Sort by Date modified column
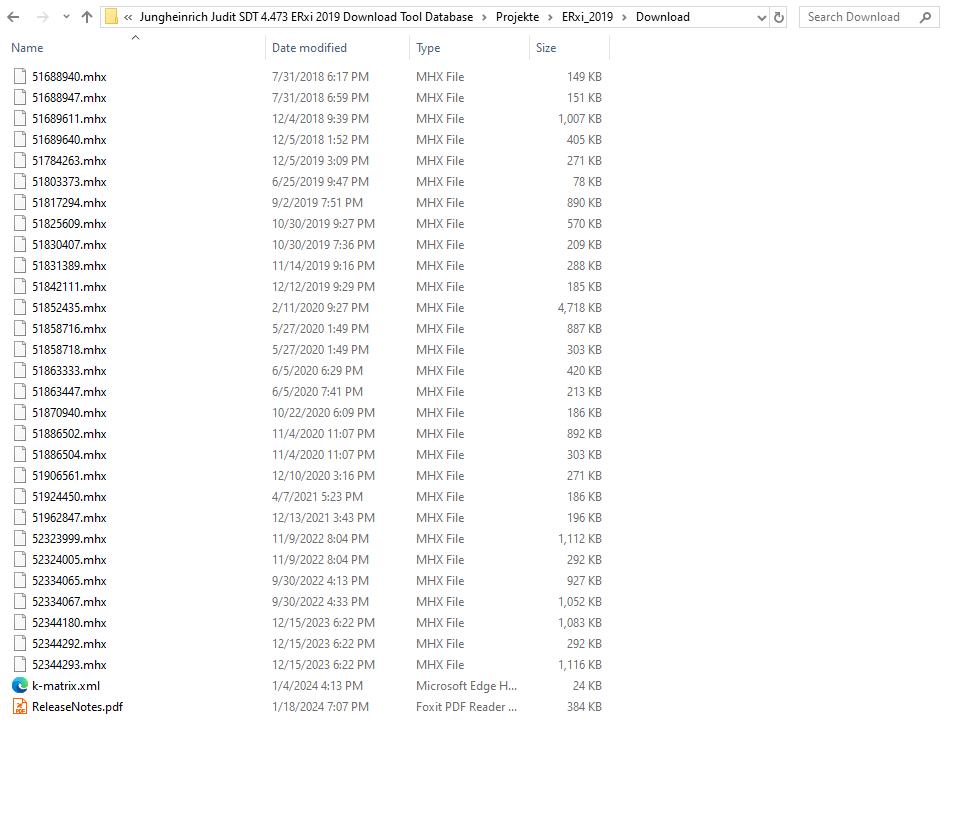 (309, 47)
